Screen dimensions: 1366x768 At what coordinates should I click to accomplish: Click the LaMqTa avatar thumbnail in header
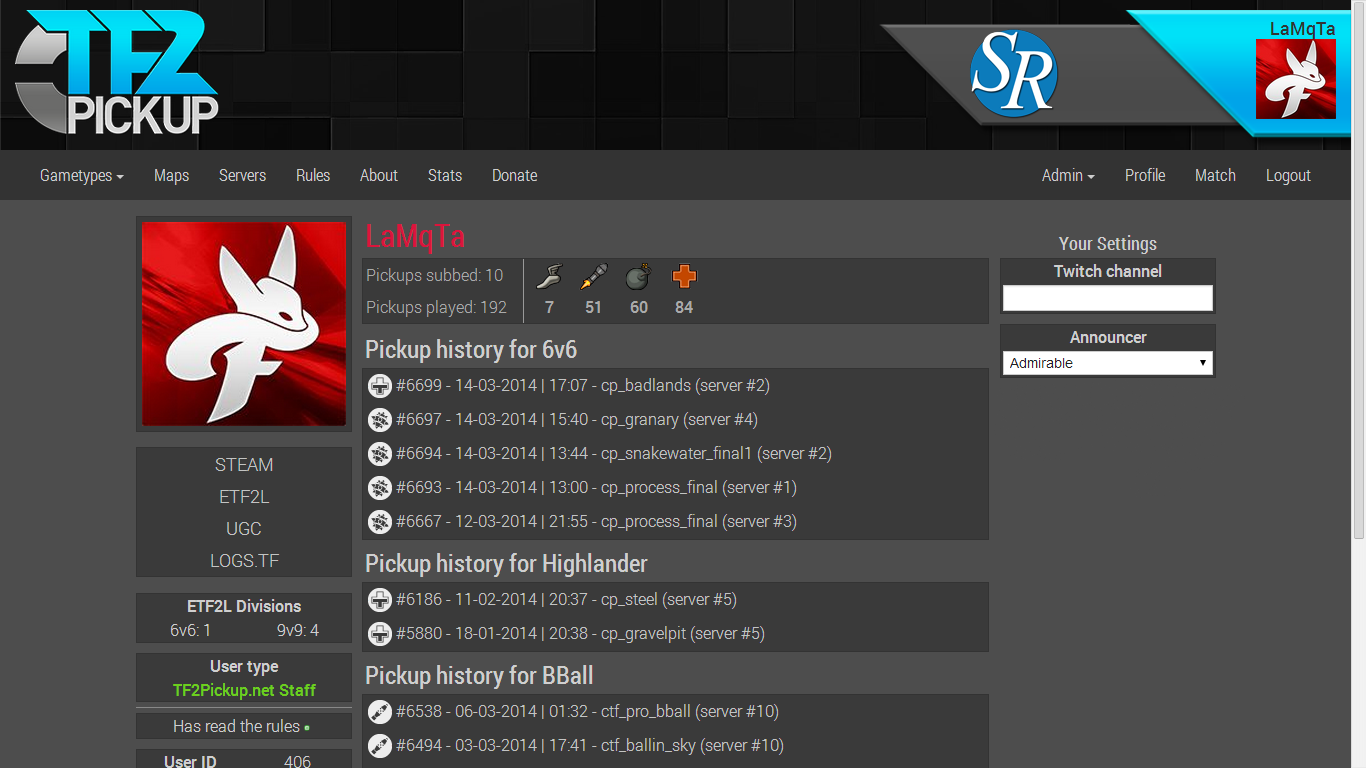pos(1295,79)
